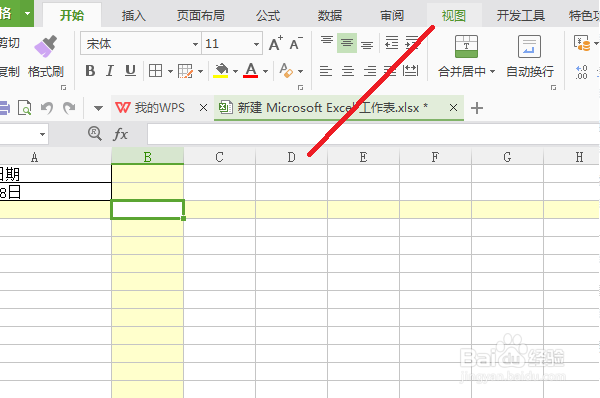Select column E header
Image resolution: width=600 pixels, height=398 pixels.
coord(363,157)
